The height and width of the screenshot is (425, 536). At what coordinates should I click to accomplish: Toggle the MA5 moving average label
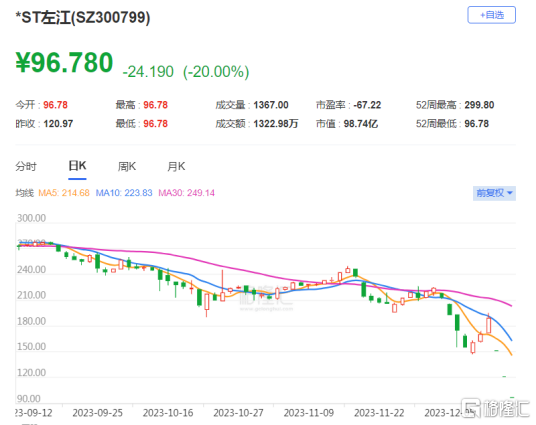coord(64,193)
